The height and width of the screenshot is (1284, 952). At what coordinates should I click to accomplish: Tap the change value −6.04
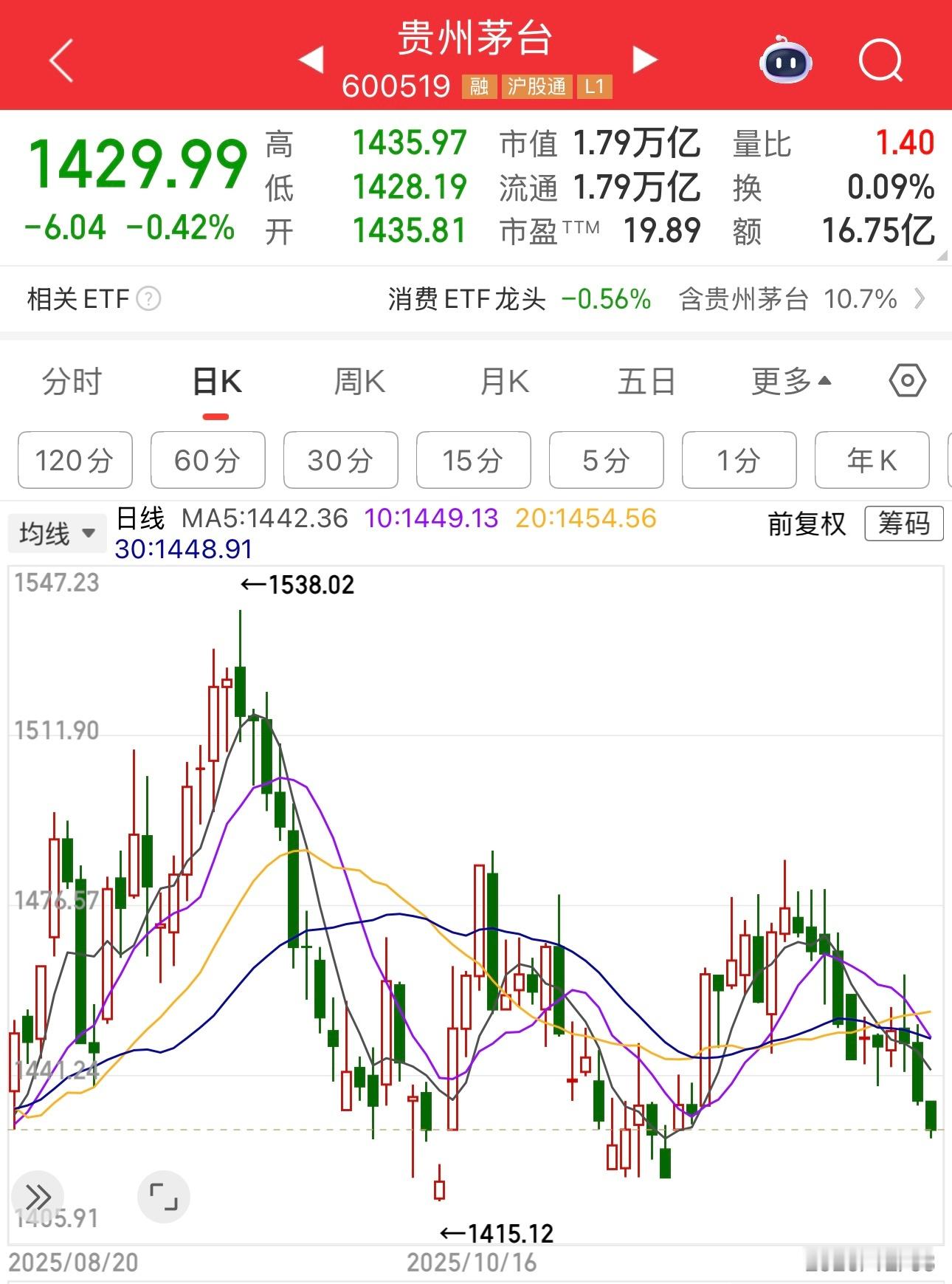(65, 227)
